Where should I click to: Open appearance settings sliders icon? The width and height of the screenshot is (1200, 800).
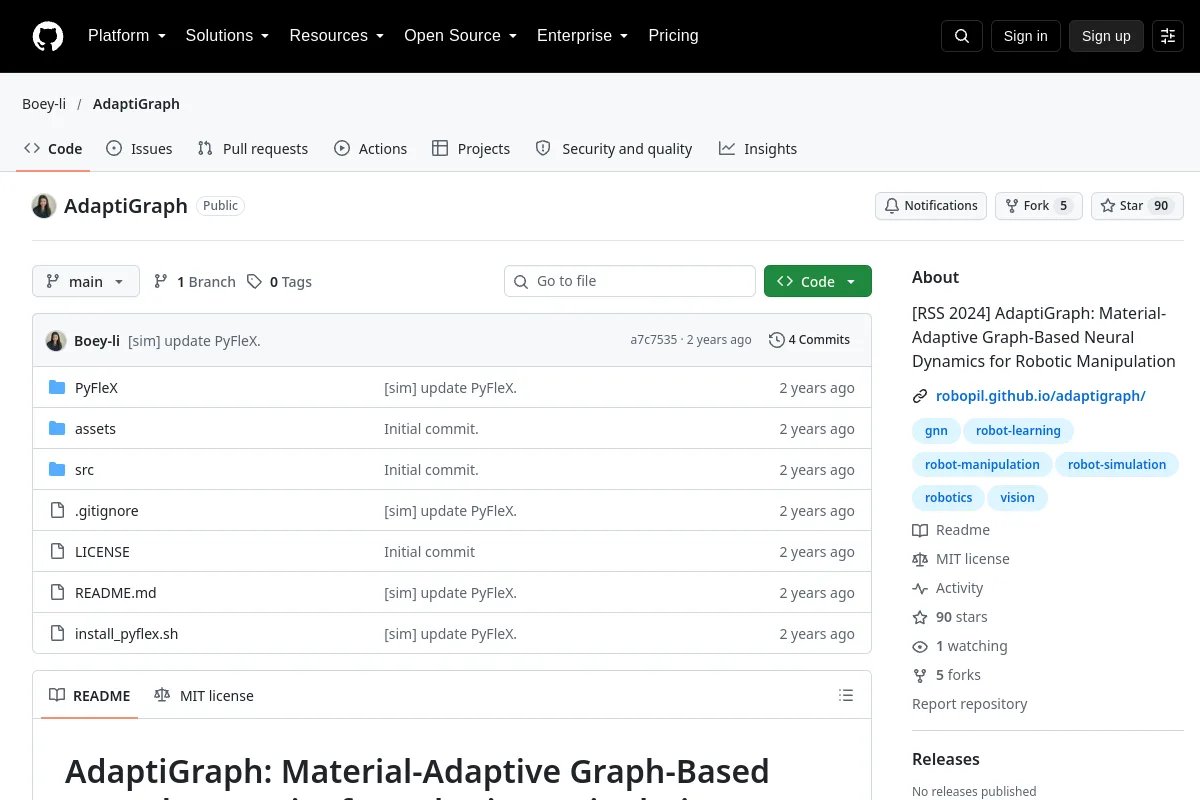pos(1168,36)
